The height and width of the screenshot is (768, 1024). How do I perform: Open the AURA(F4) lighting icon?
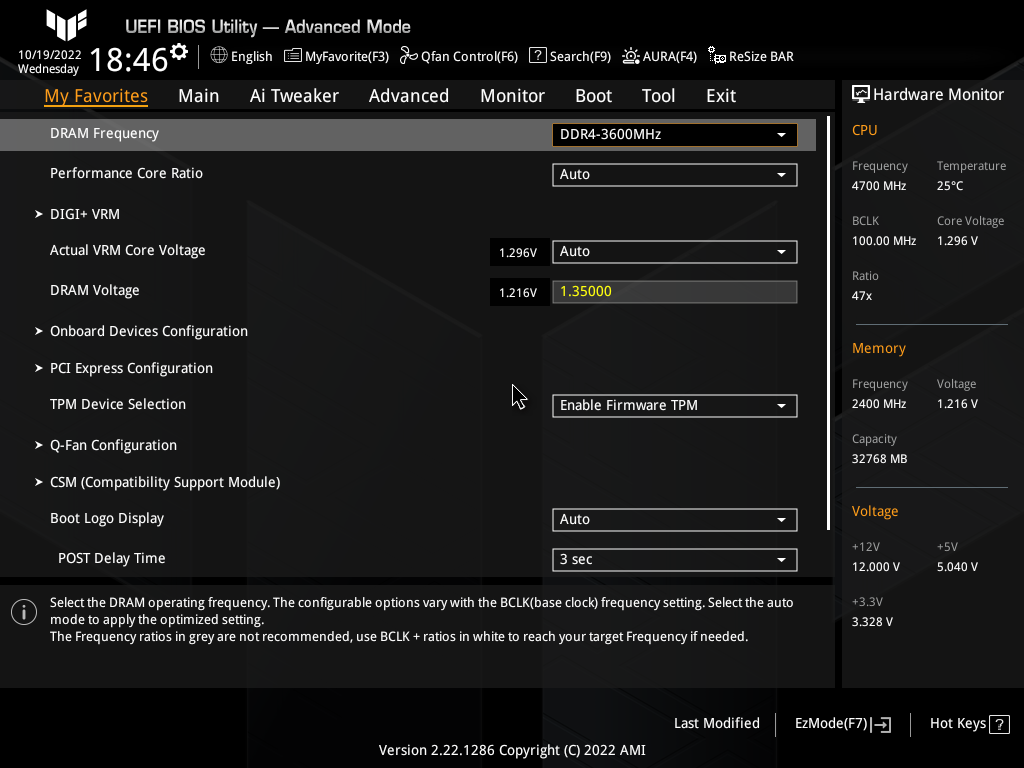[631, 56]
